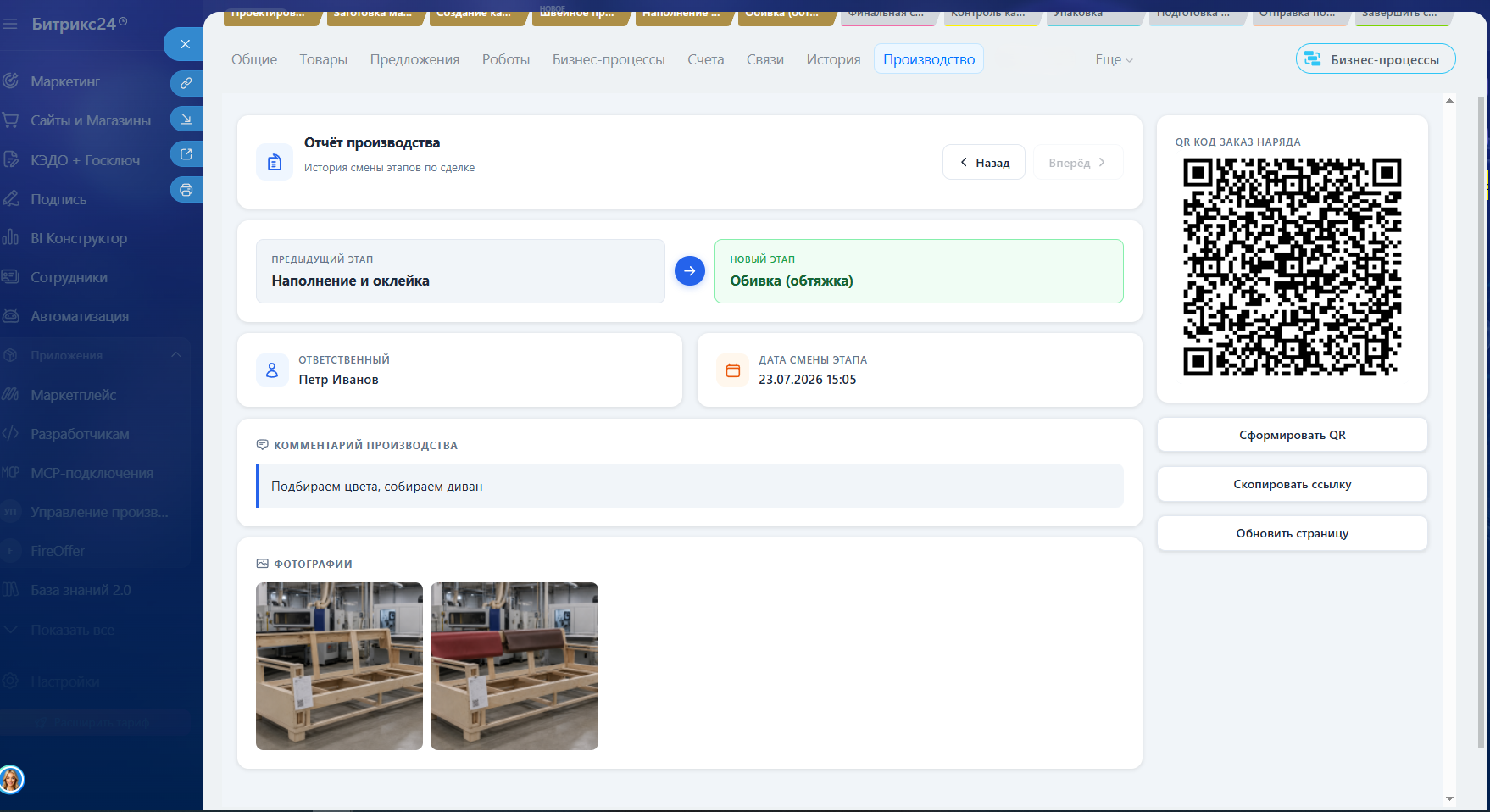1490x812 pixels.
Task: Open the first sofa frame photo
Action: (339, 666)
